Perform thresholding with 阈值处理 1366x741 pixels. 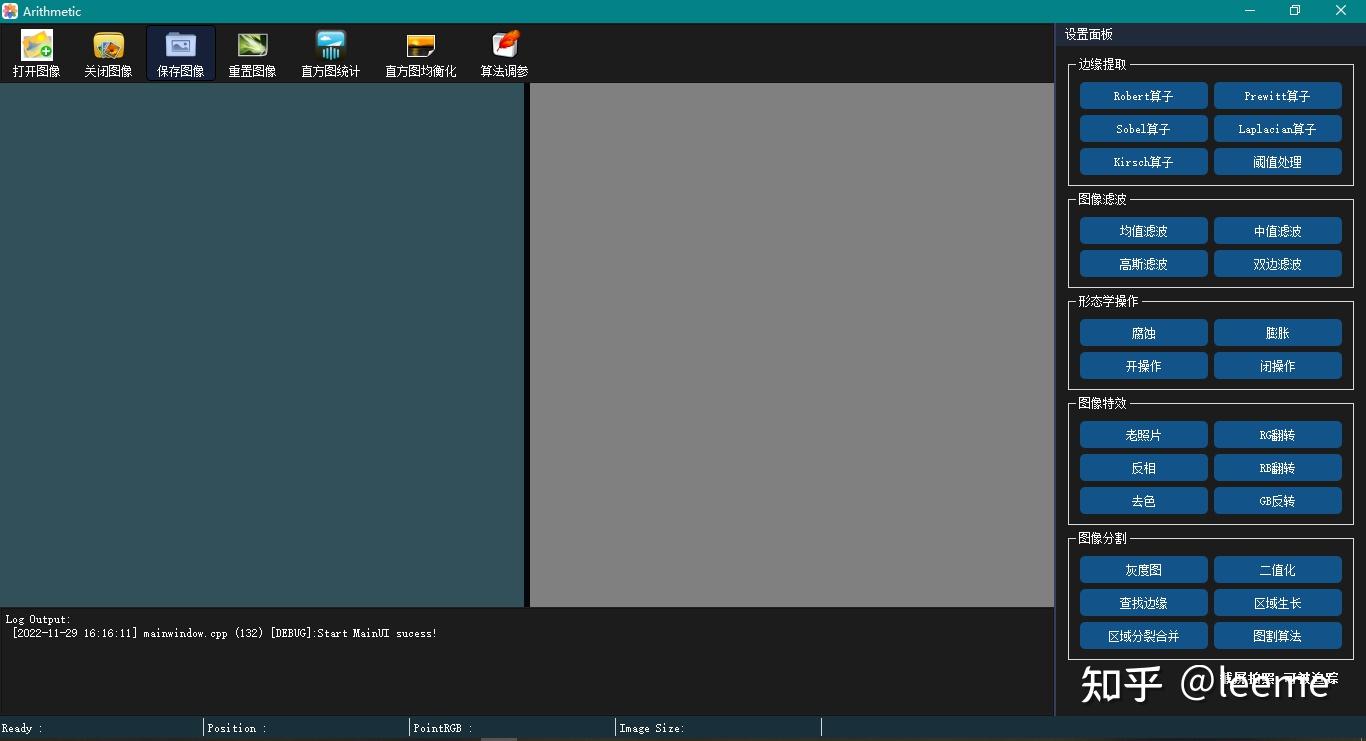pos(1278,161)
